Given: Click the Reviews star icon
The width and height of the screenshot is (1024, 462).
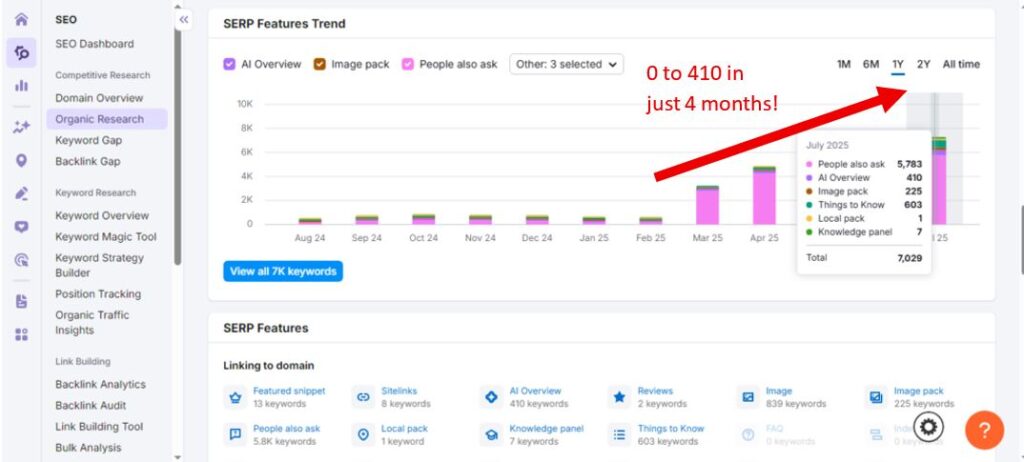Looking at the screenshot, I should tap(619, 397).
